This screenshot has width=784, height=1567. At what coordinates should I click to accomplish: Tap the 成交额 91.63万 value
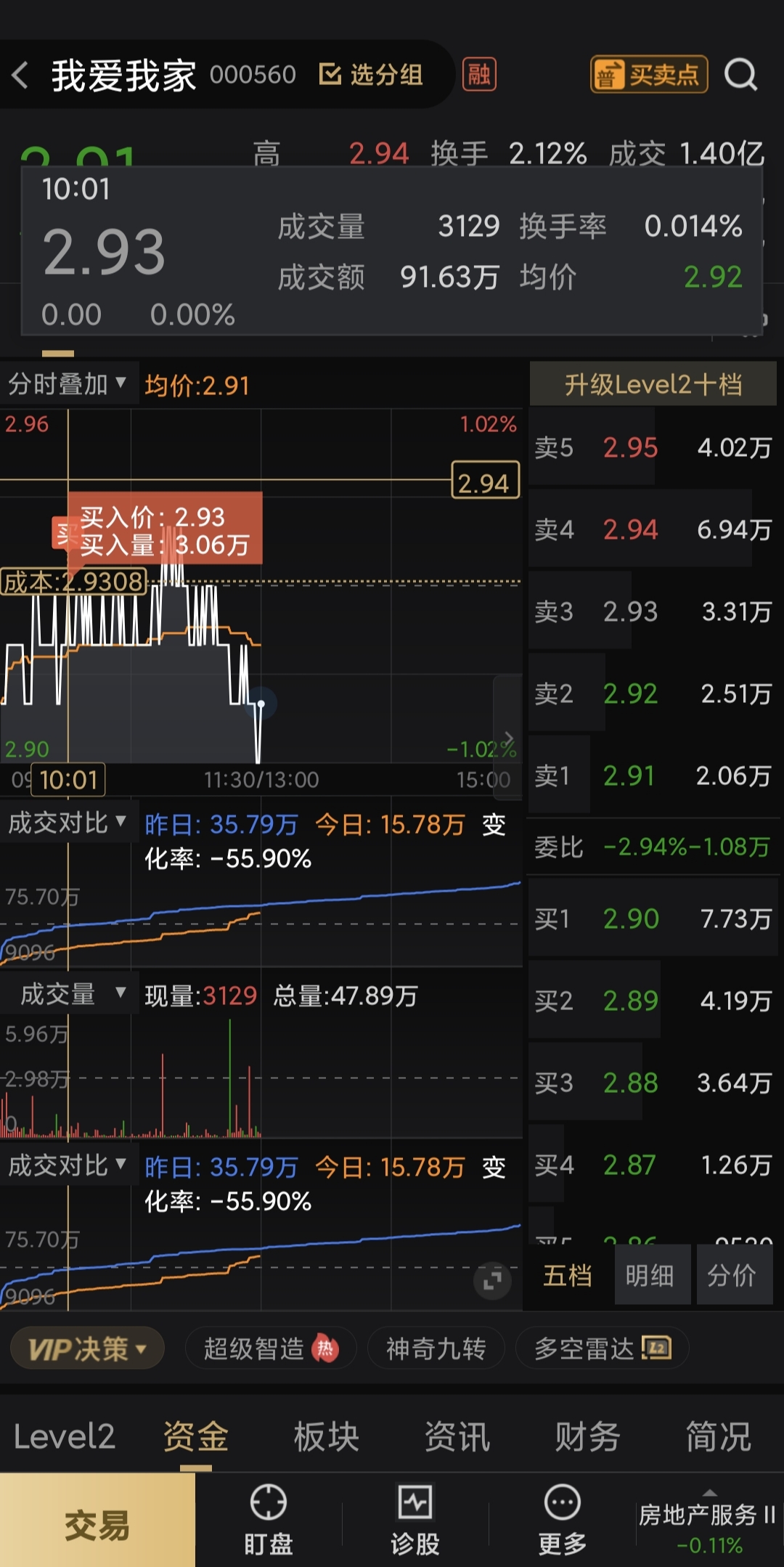449,277
